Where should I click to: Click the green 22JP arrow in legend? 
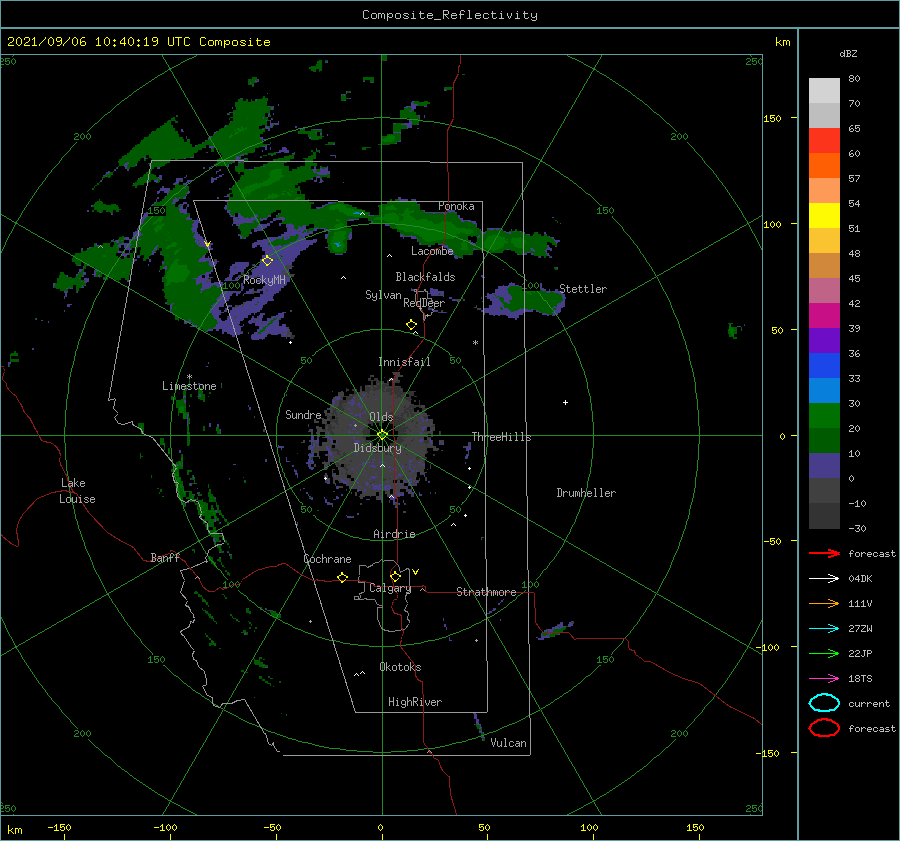(824, 653)
